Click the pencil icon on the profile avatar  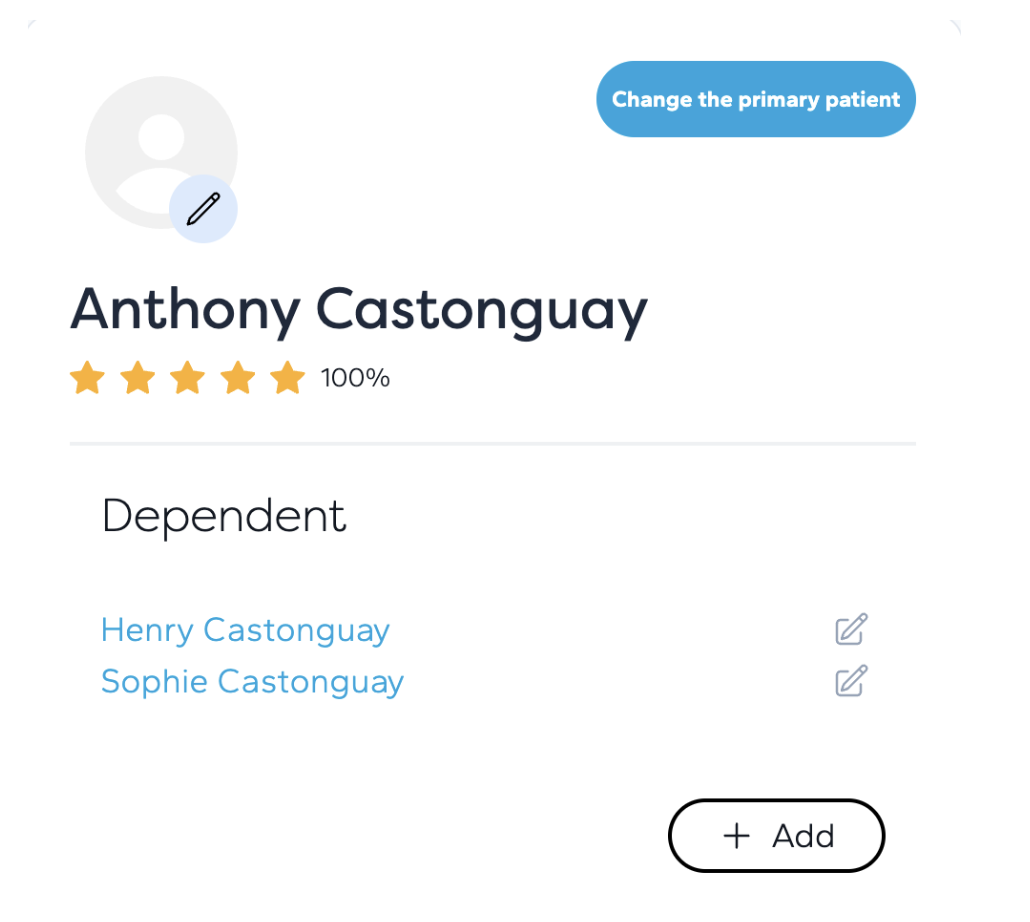click(203, 209)
